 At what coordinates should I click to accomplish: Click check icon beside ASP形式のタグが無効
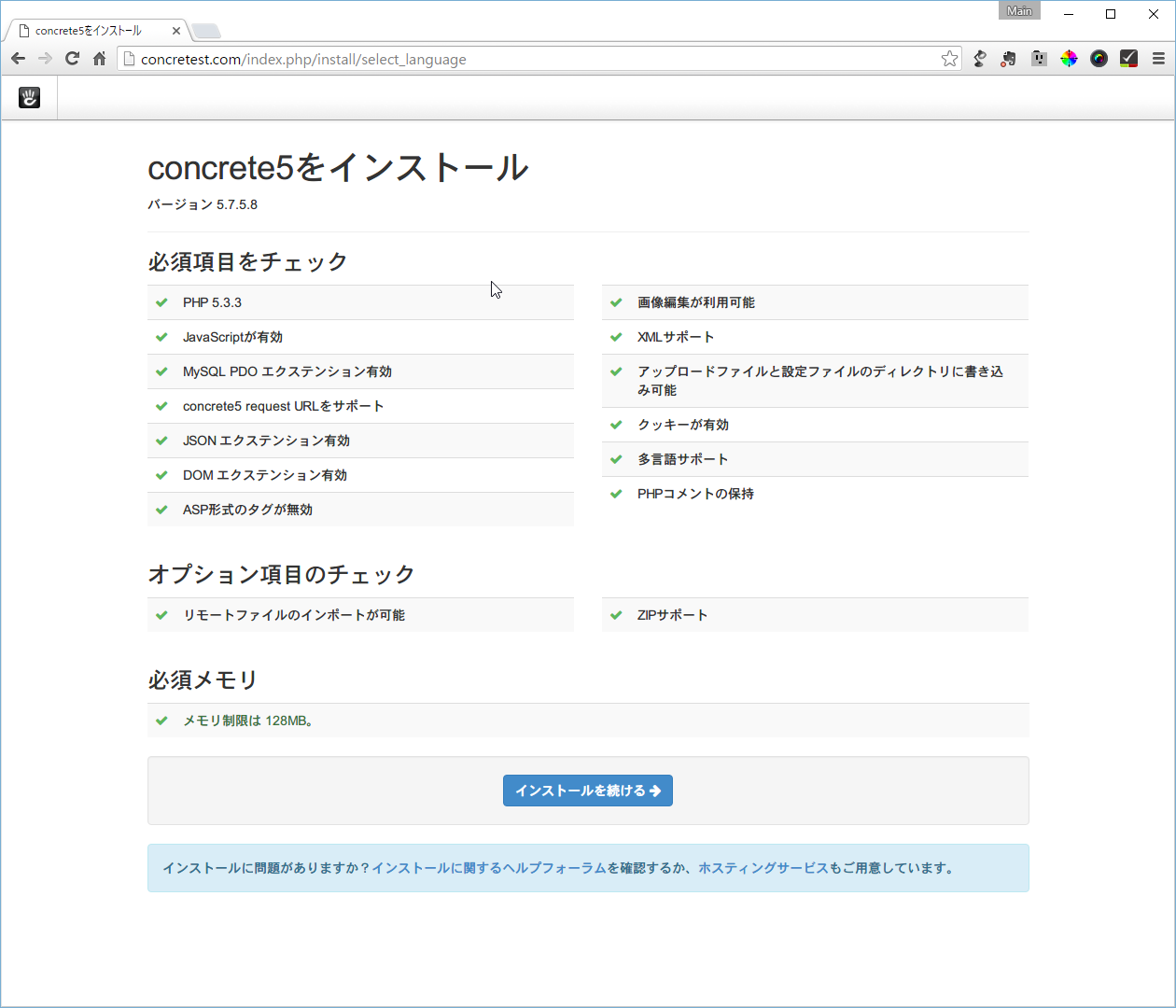(x=161, y=510)
